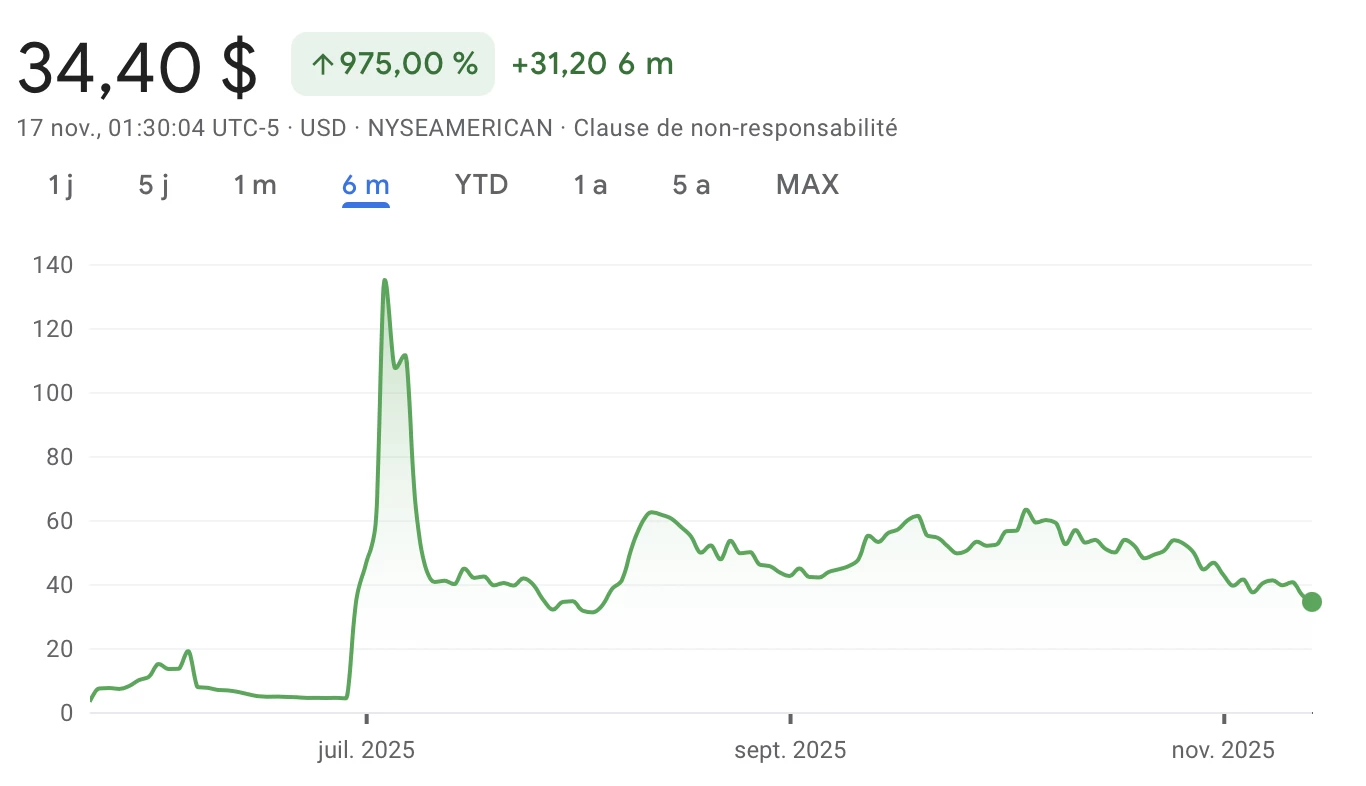Click the sept. 2025 axis label
This screenshot has height=786, width=1366.
(x=789, y=749)
